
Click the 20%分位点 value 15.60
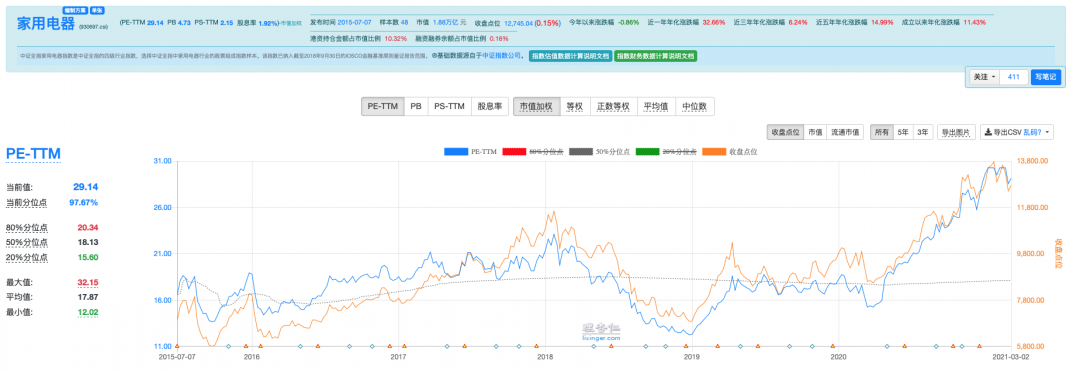pyautogui.click(x=87, y=257)
